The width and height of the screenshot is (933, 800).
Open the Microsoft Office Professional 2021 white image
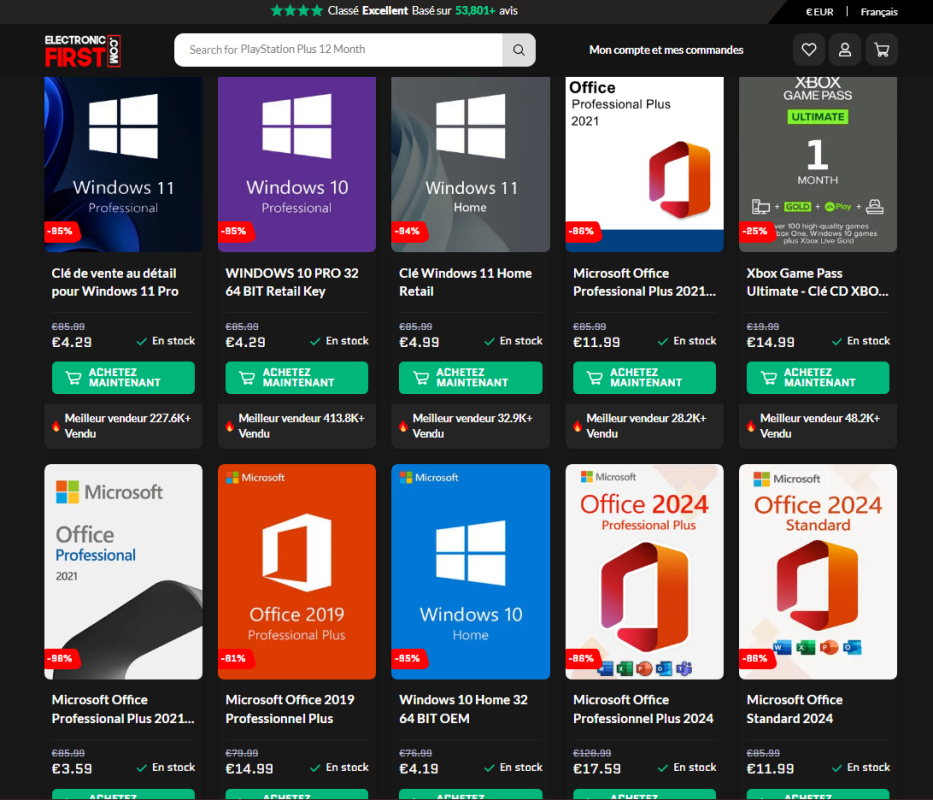(123, 571)
